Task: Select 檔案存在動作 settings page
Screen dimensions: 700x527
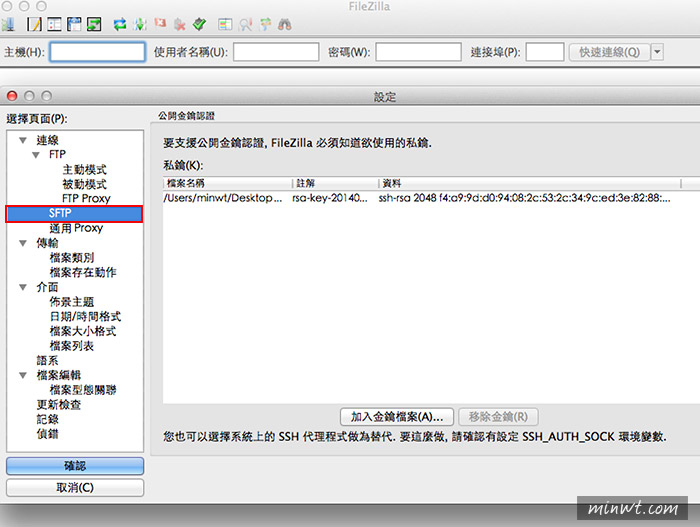Action: click(x=83, y=272)
